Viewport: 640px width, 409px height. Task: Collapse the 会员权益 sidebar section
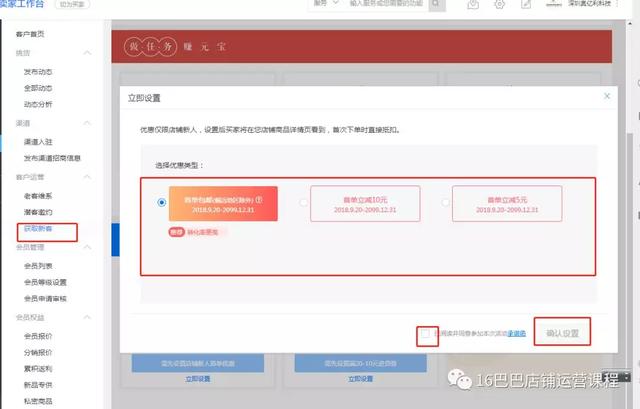point(88,316)
